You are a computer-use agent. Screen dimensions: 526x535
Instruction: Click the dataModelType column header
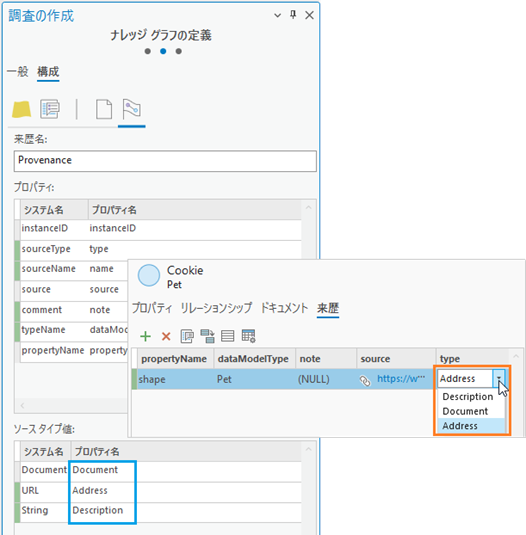(254, 359)
